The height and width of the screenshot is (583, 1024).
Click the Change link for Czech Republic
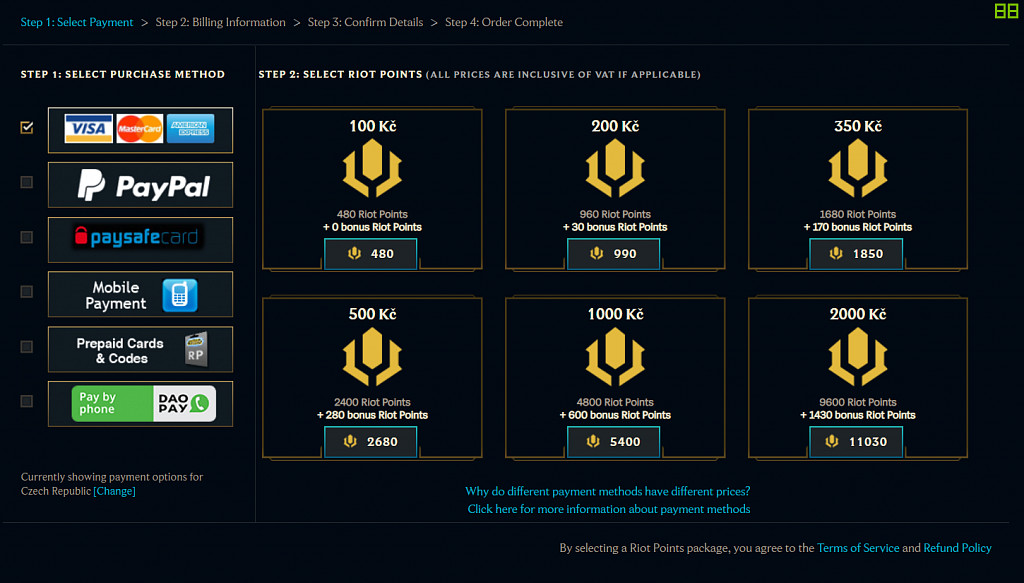click(x=115, y=491)
